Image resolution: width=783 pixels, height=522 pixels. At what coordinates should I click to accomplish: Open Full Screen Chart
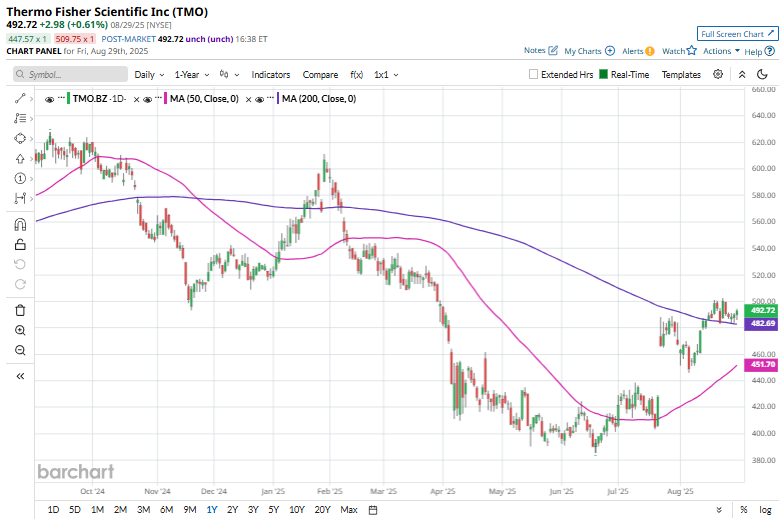click(x=738, y=34)
